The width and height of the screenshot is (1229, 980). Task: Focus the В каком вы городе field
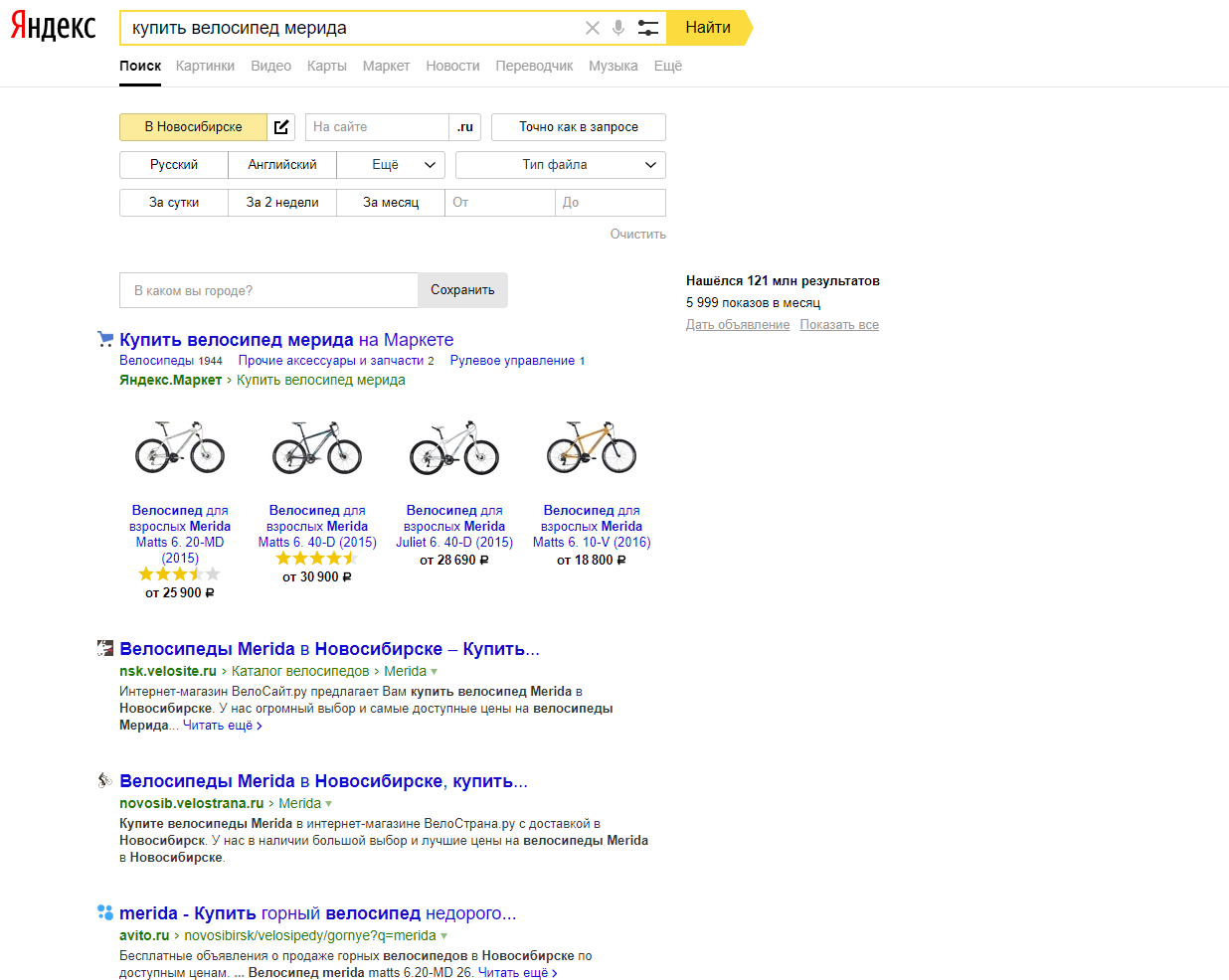coord(268,290)
